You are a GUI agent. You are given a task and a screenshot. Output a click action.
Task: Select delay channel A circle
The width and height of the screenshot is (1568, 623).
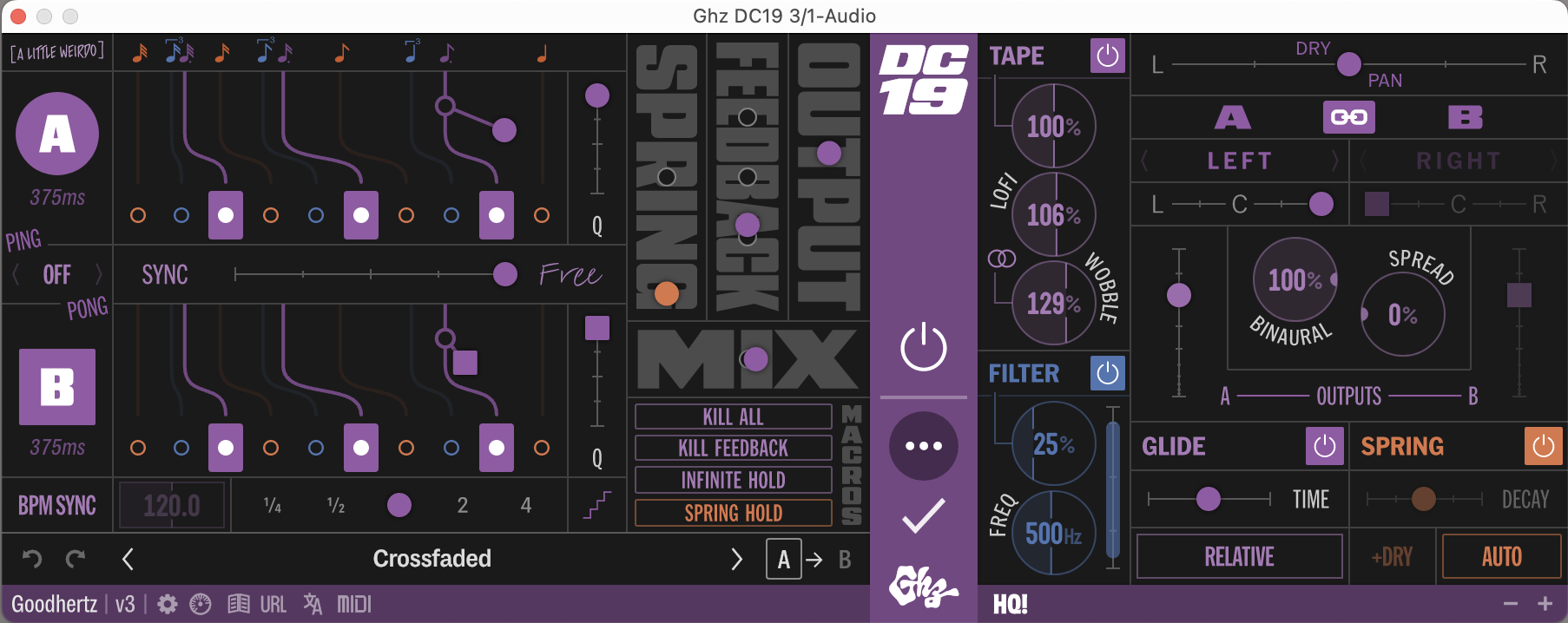(57, 134)
